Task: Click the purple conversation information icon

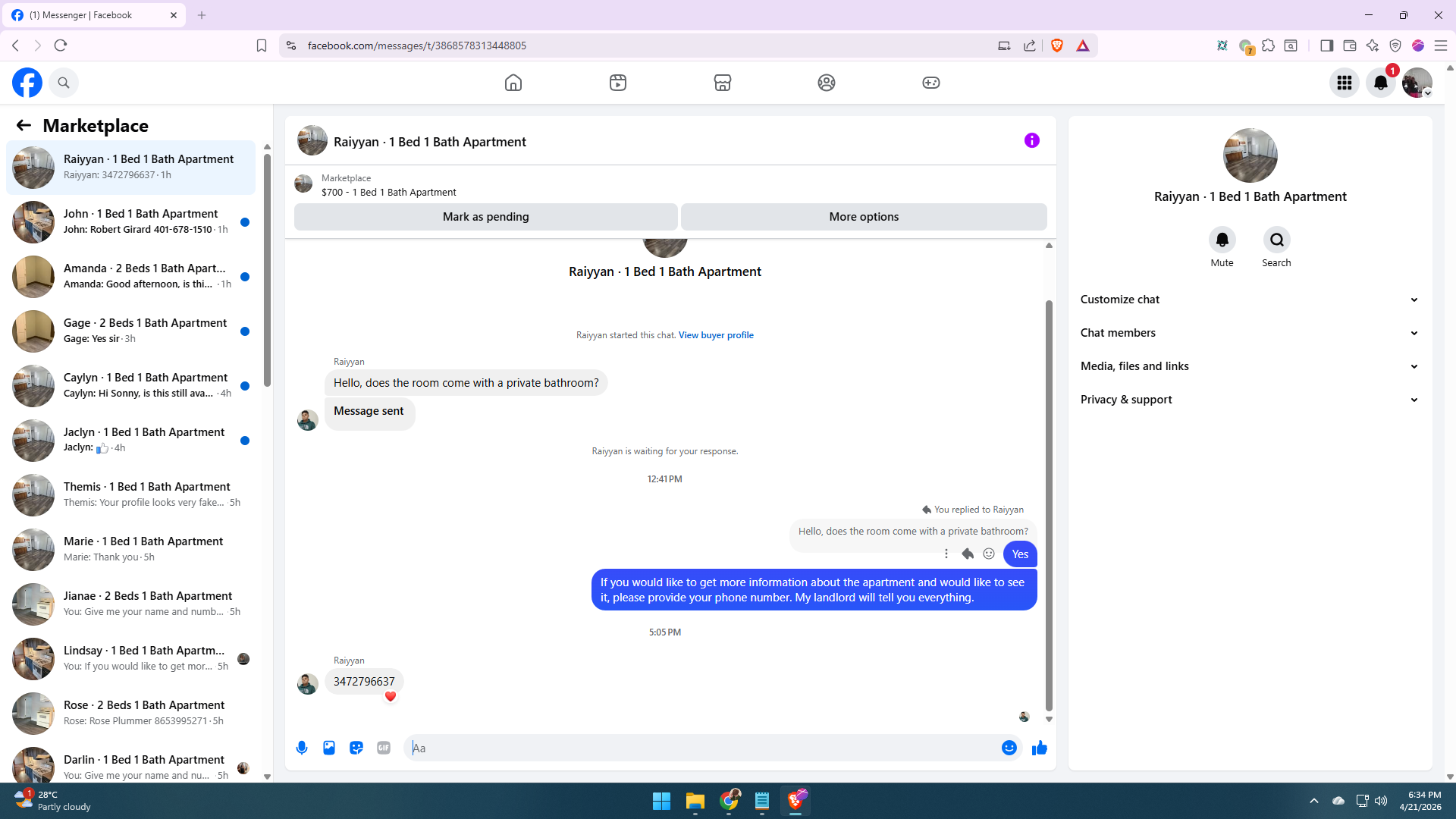Action: (x=1031, y=140)
